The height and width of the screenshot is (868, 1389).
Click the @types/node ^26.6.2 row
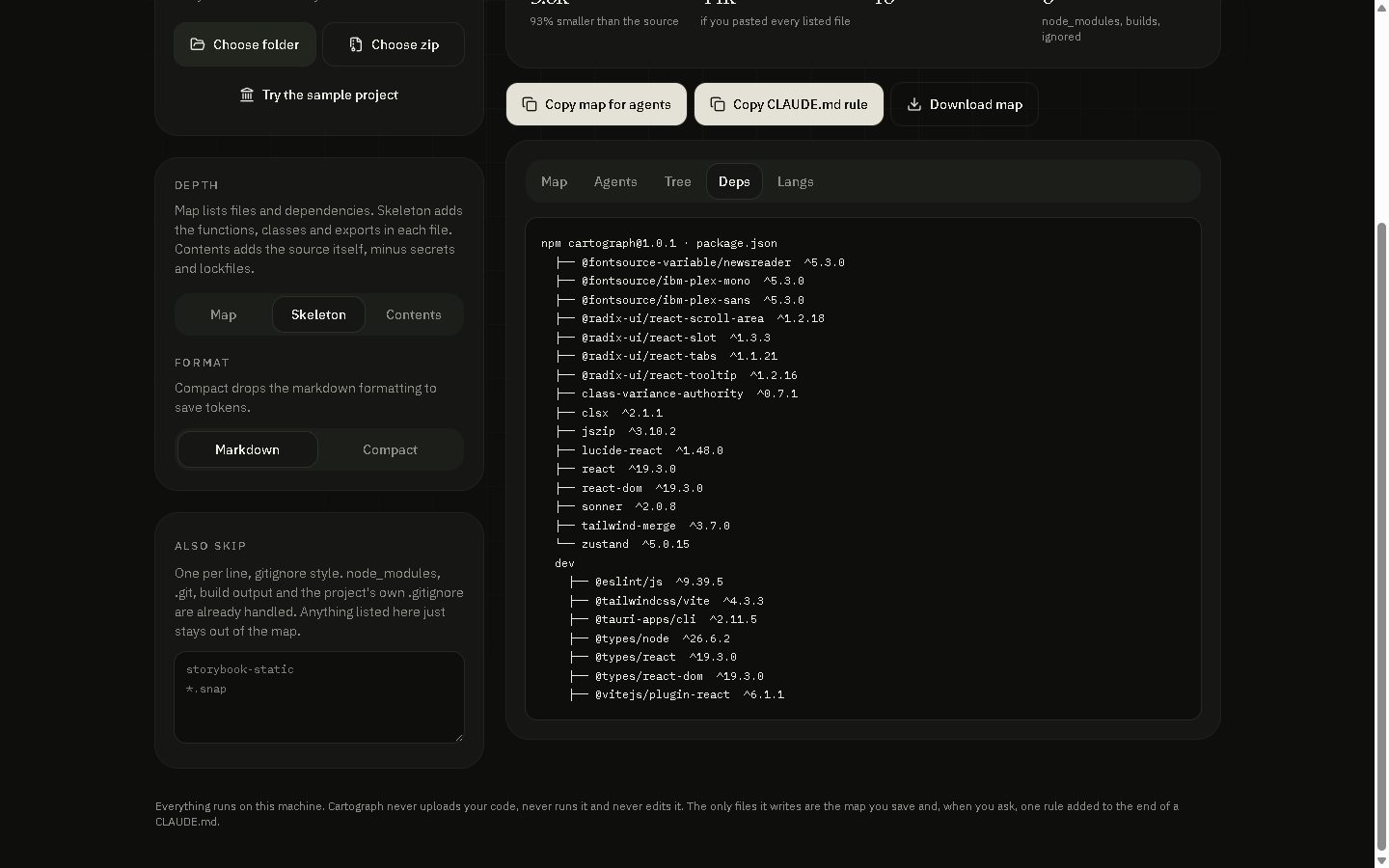[649, 638]
